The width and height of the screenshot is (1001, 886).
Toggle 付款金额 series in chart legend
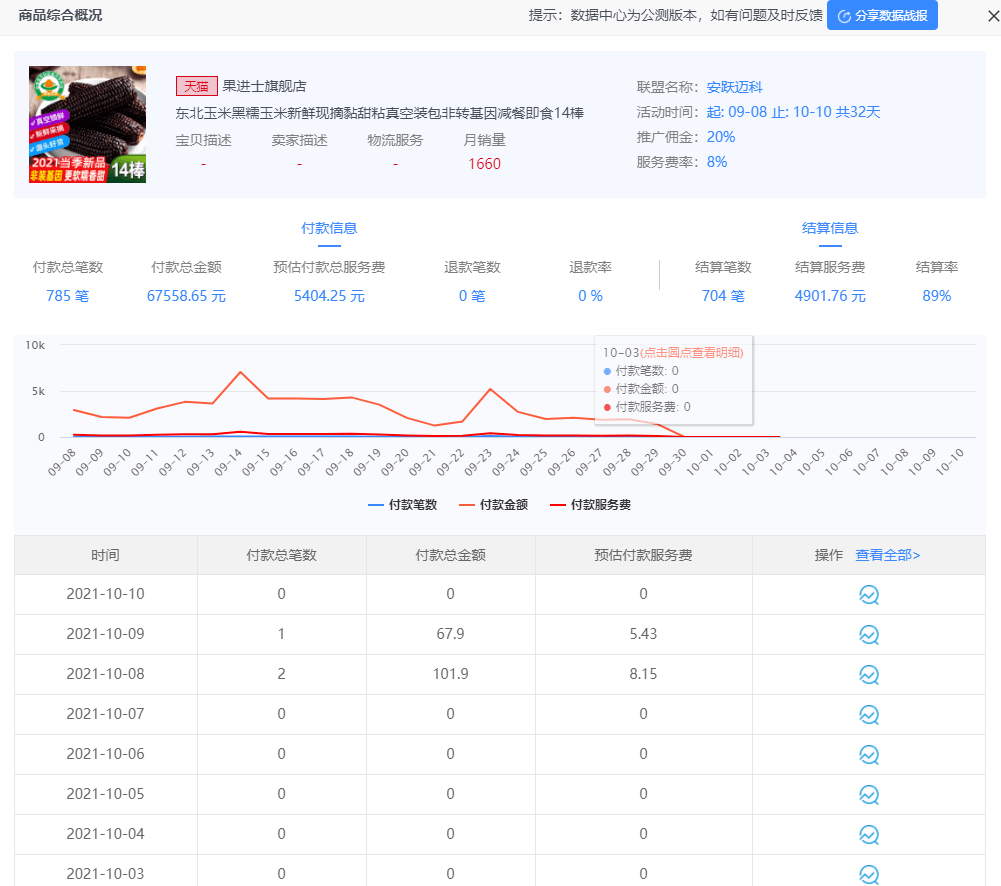[493, 505]
